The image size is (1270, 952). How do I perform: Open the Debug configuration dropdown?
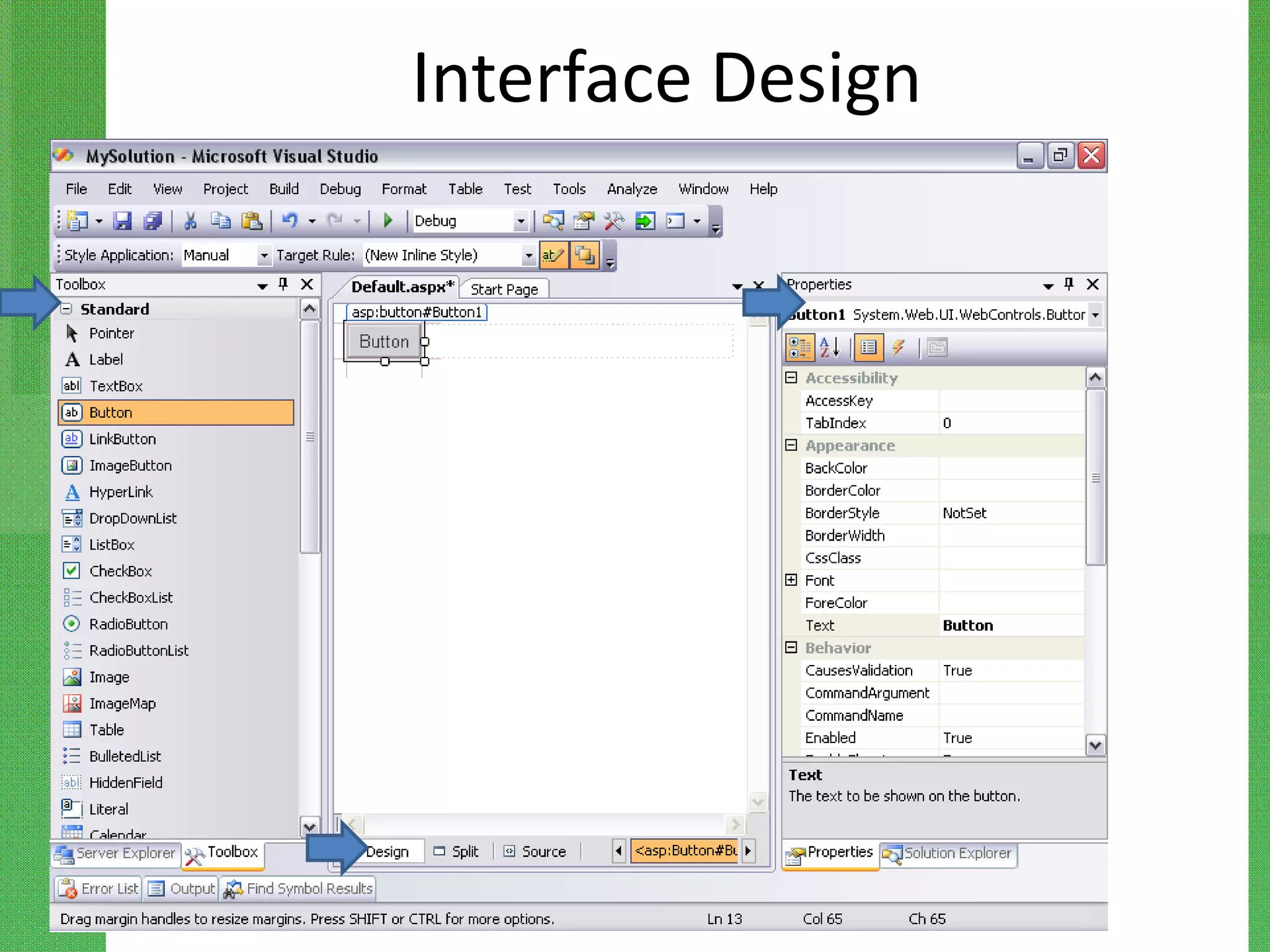tap(521, 221)
